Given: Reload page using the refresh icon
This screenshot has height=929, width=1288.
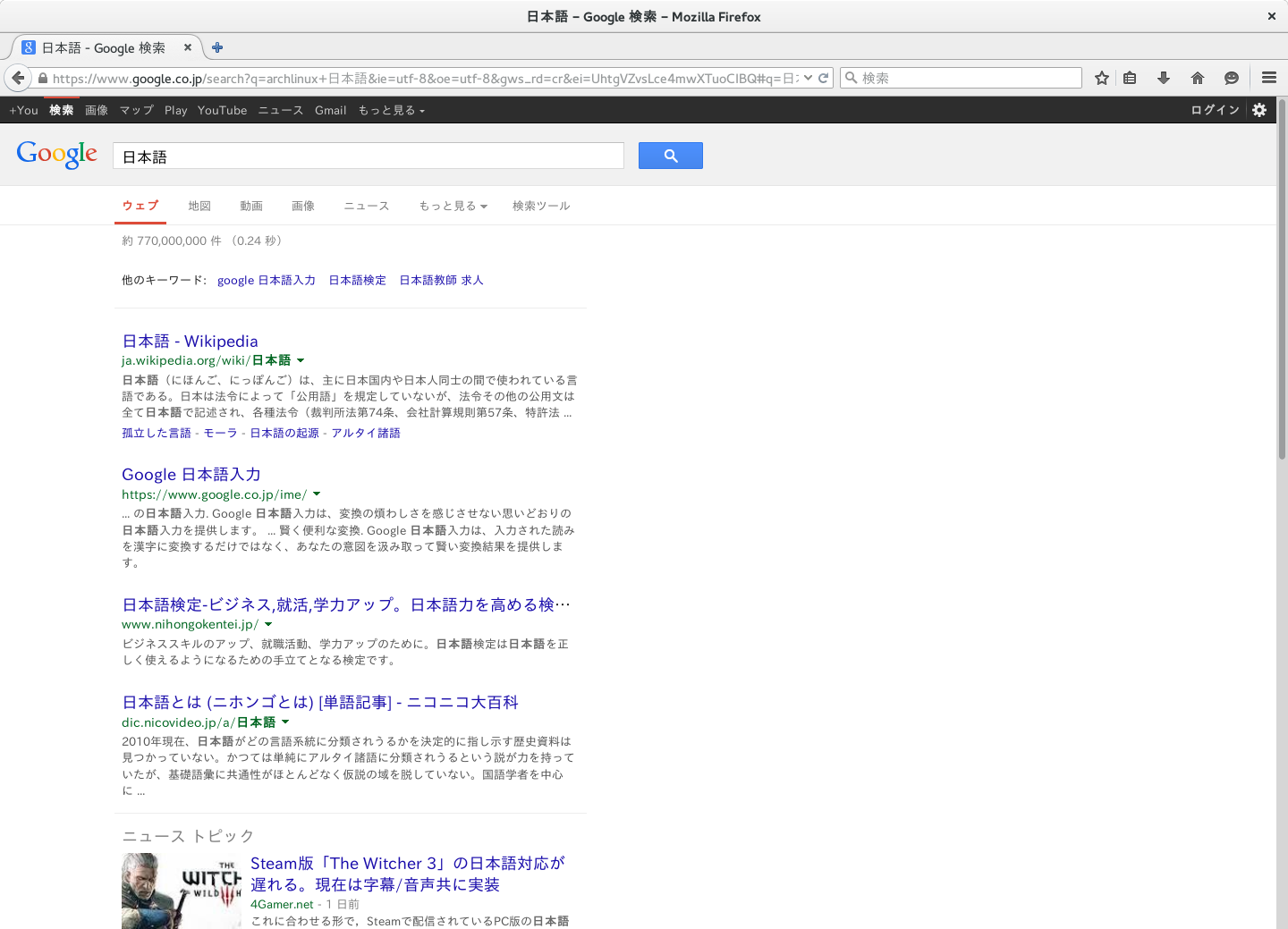Looking at the screenshot, I should click(824, 78).
